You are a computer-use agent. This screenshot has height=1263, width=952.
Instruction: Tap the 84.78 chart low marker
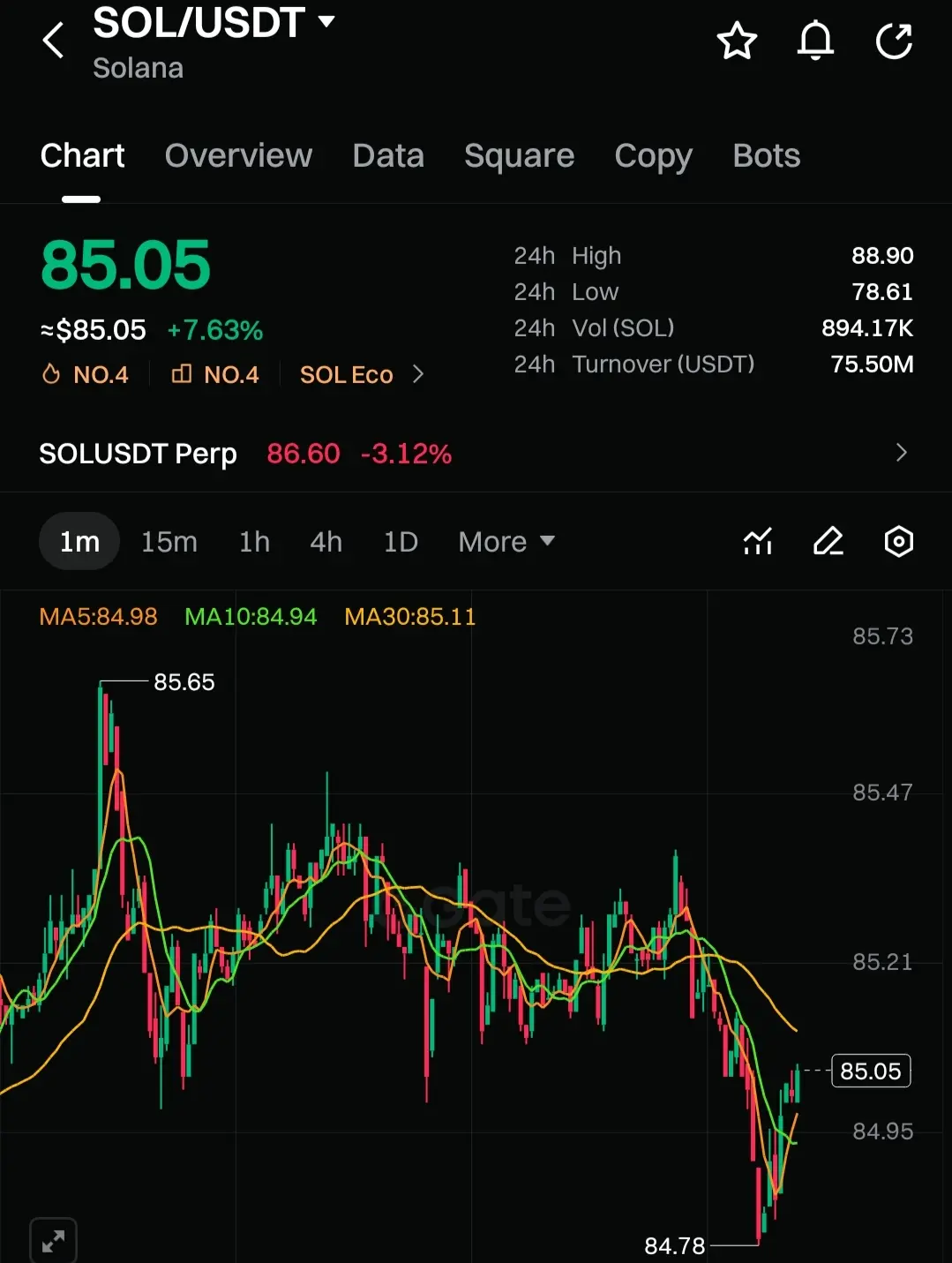[675, 1245]
